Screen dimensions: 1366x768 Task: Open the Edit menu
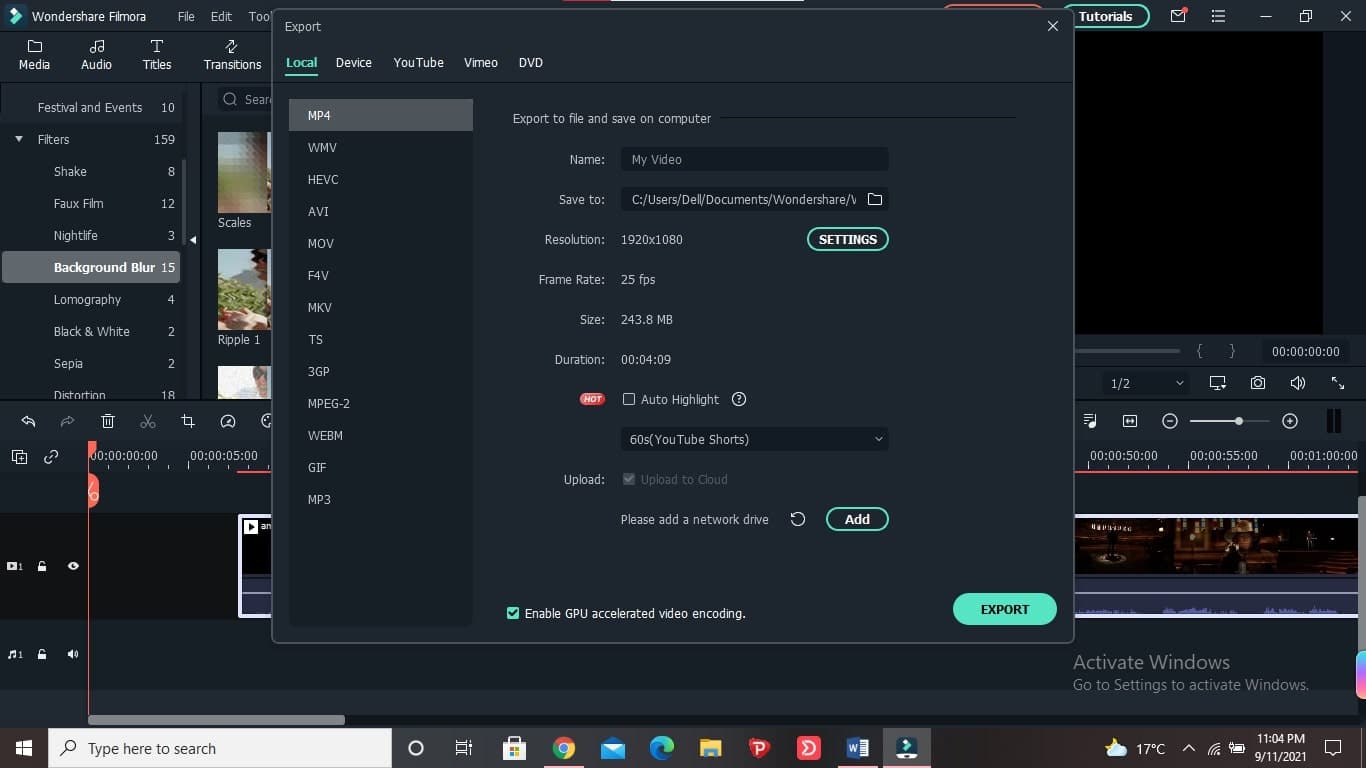tap(221, 16)
